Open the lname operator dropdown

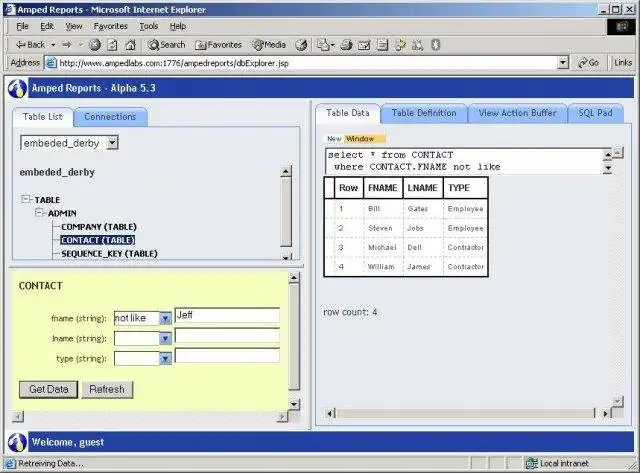pyautogui.click(x=165, y=338)
